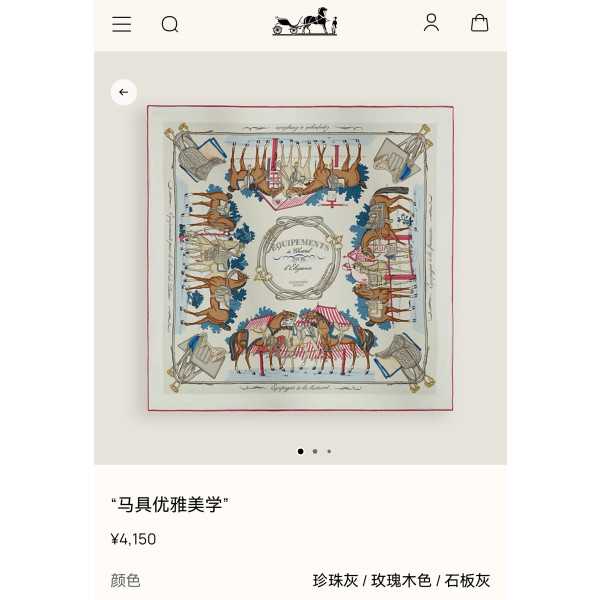This screenshot has height=600, width=600.
Task: Click the saddle drawing in scarf's bottom-right corner
Action: (x=404, y=362)
